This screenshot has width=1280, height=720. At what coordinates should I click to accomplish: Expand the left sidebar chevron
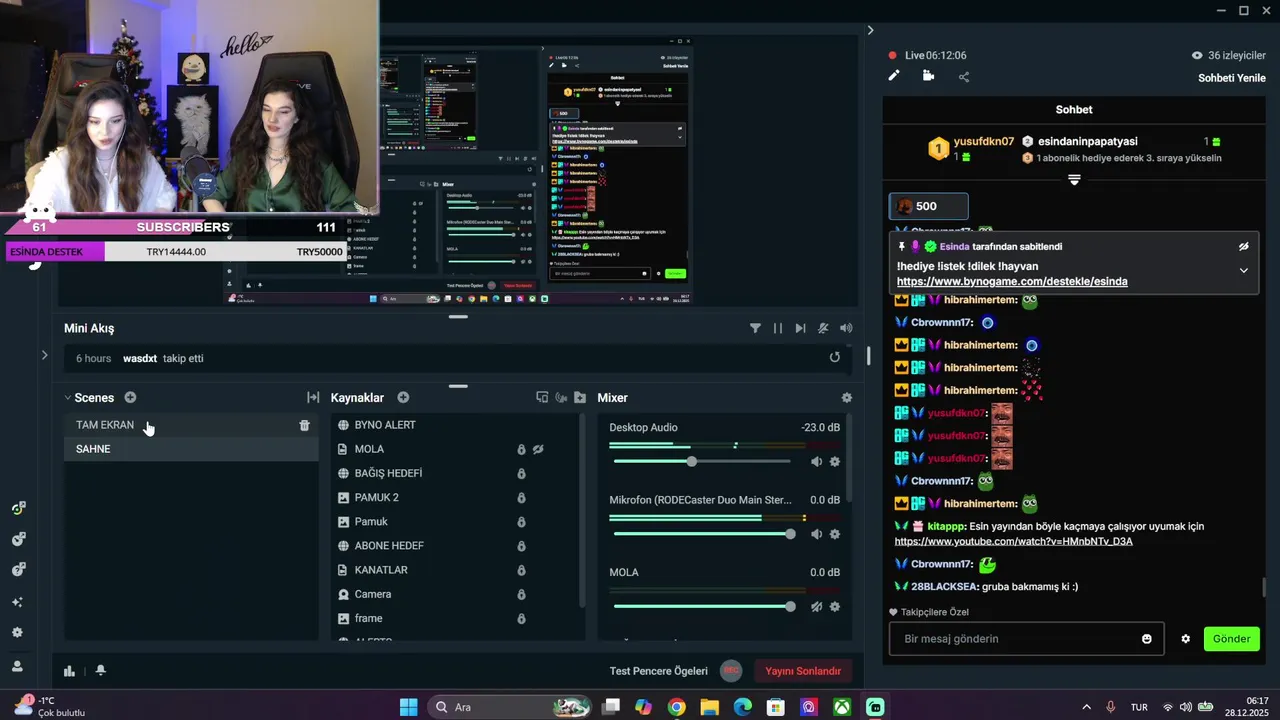pyautogui.click(x=44, y=355)
